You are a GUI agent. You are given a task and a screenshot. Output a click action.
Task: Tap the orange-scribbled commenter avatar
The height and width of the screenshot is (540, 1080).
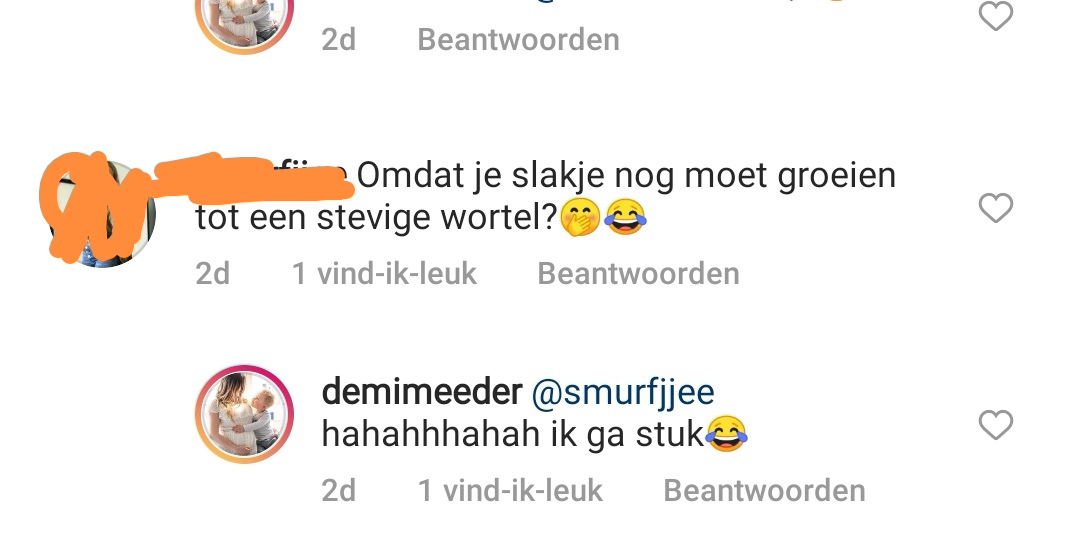point(98,210)
